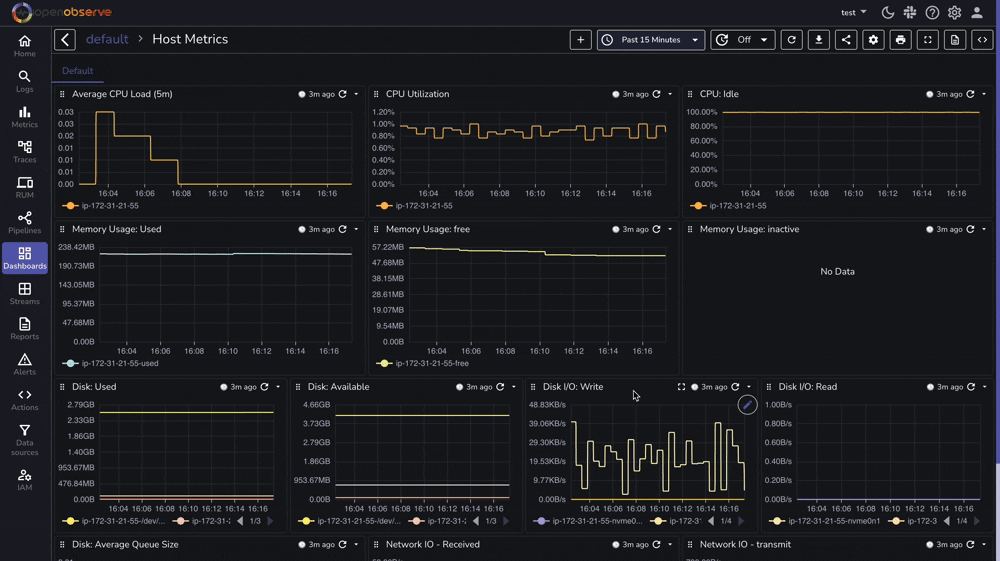Open dashboard settings gear in toolbar

coord(873,40)
